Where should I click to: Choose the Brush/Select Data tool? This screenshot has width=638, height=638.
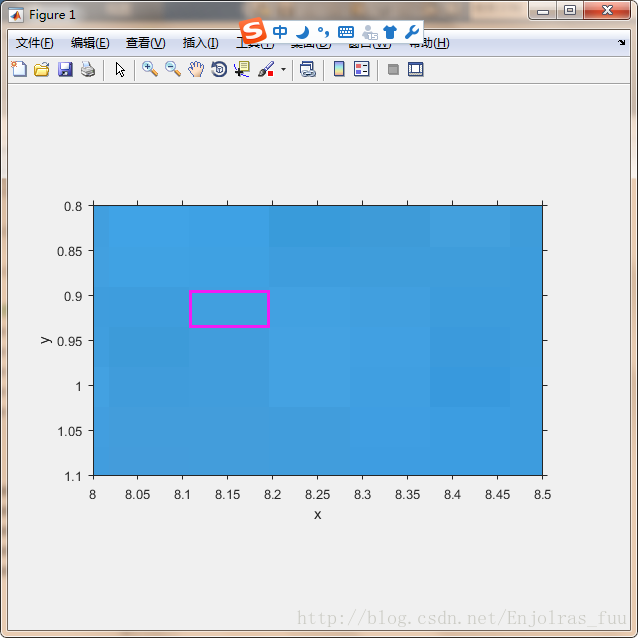point(267,69)
